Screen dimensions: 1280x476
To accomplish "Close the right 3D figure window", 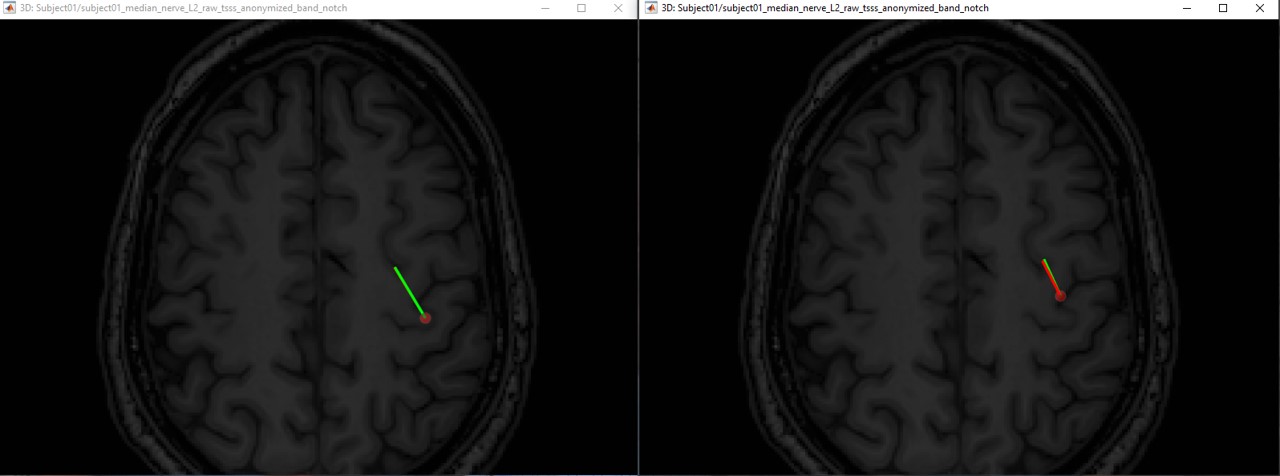I will [1259, 8].
